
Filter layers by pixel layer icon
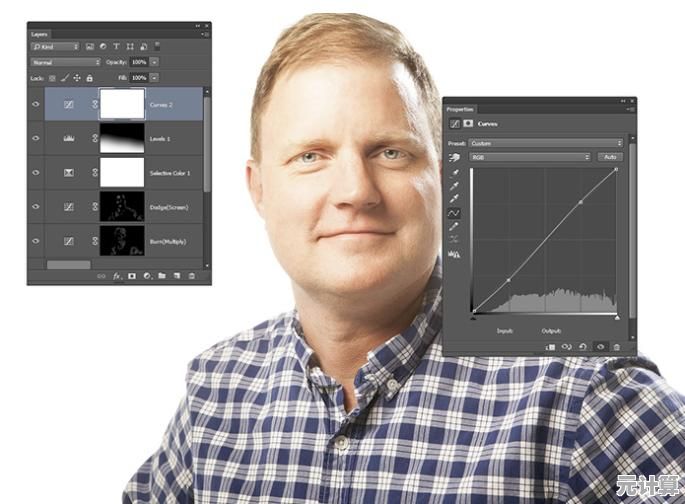pos(90,47)
